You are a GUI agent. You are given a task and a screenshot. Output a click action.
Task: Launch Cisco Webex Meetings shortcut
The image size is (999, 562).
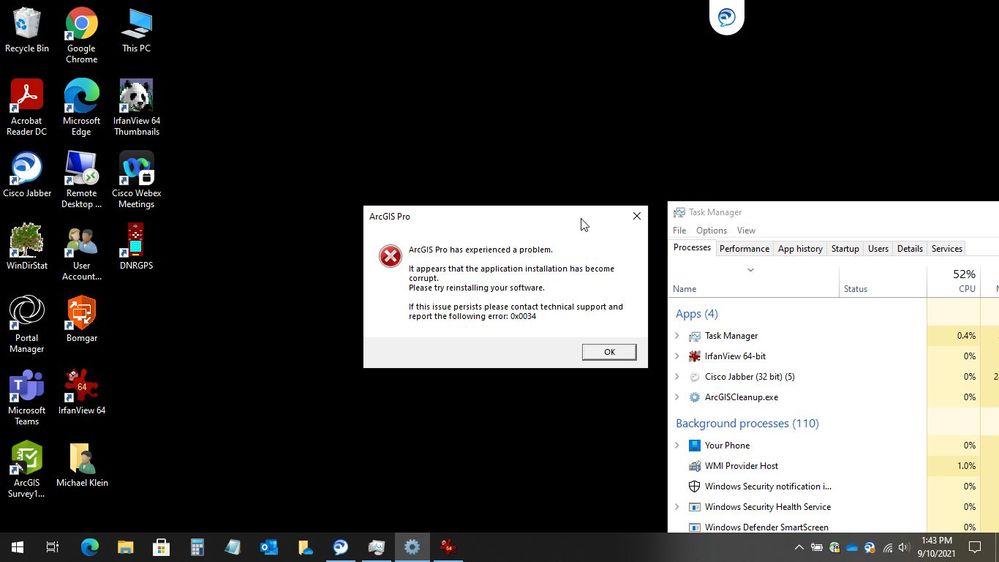[136, 180]
